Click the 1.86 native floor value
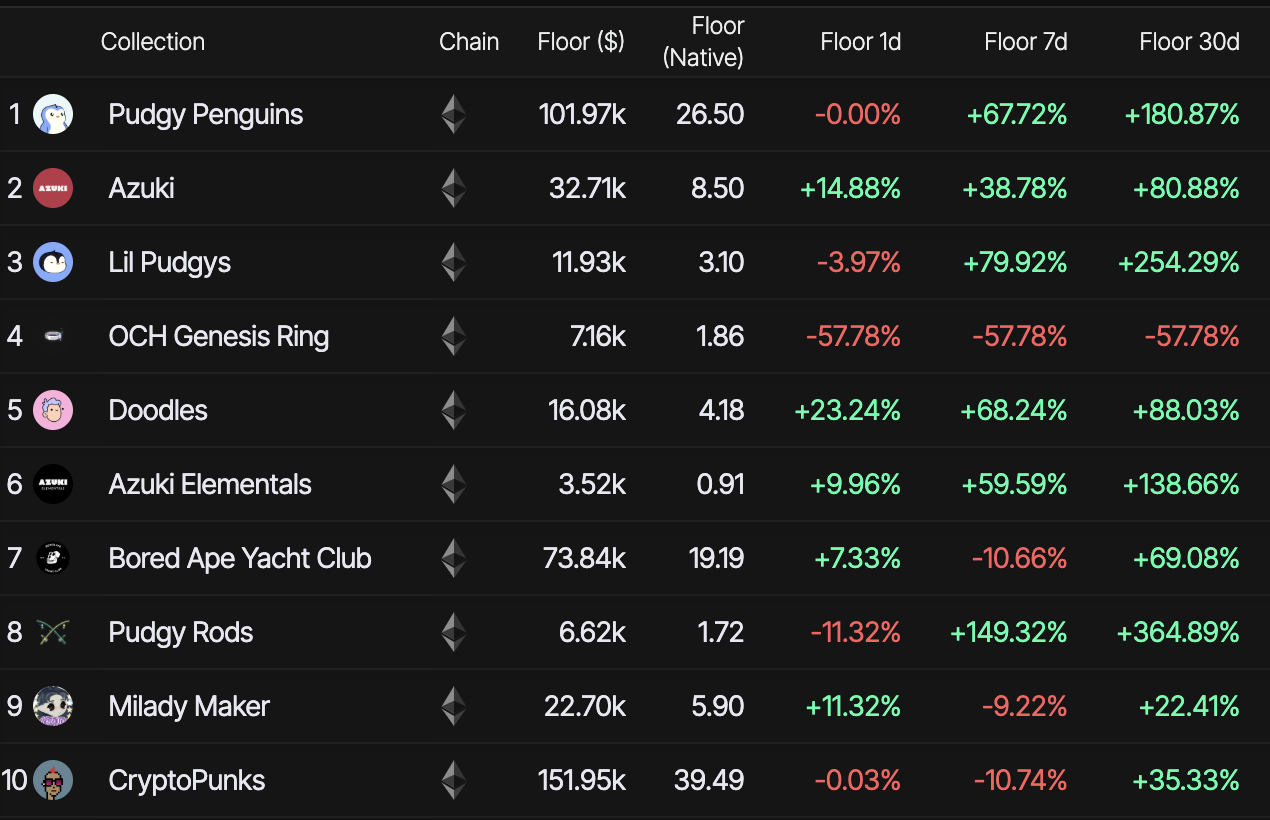Image resolution: width=1270 pixels, height=820 pixels. pos(719,336)
